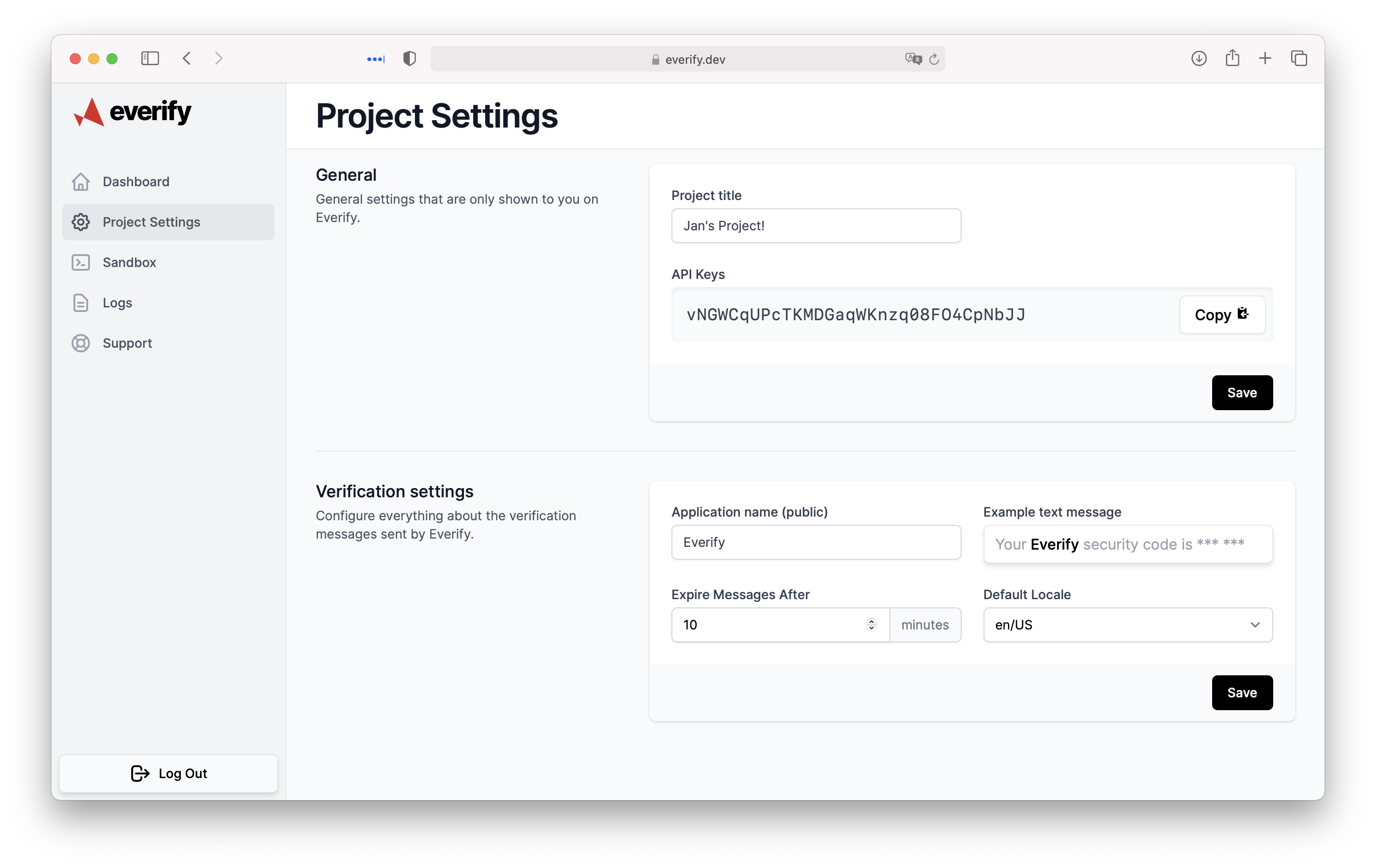This screenshot has width=1376, height=868.
Task: Save the Verification settings
Action: pyautogui.click(x=1242, y=693)
